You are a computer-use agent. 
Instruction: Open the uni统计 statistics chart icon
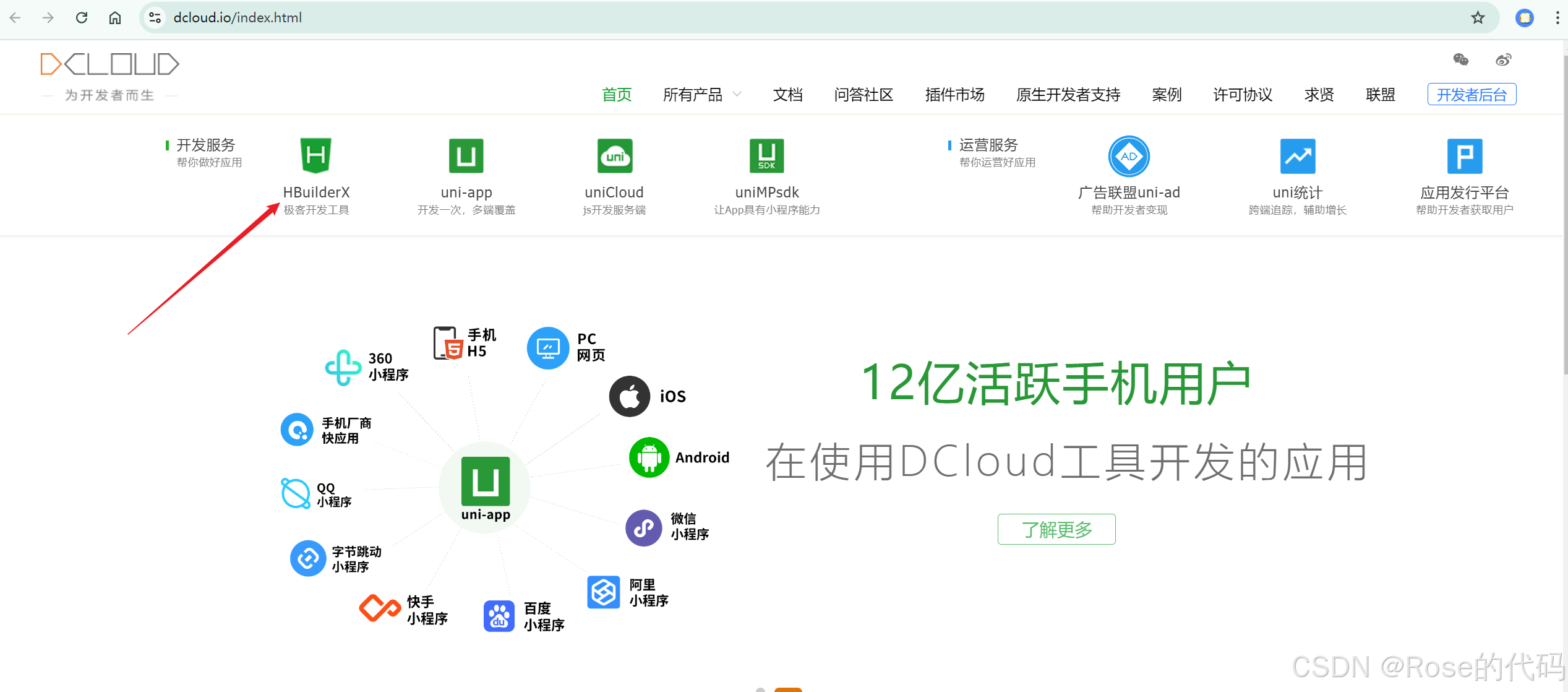1297,156
